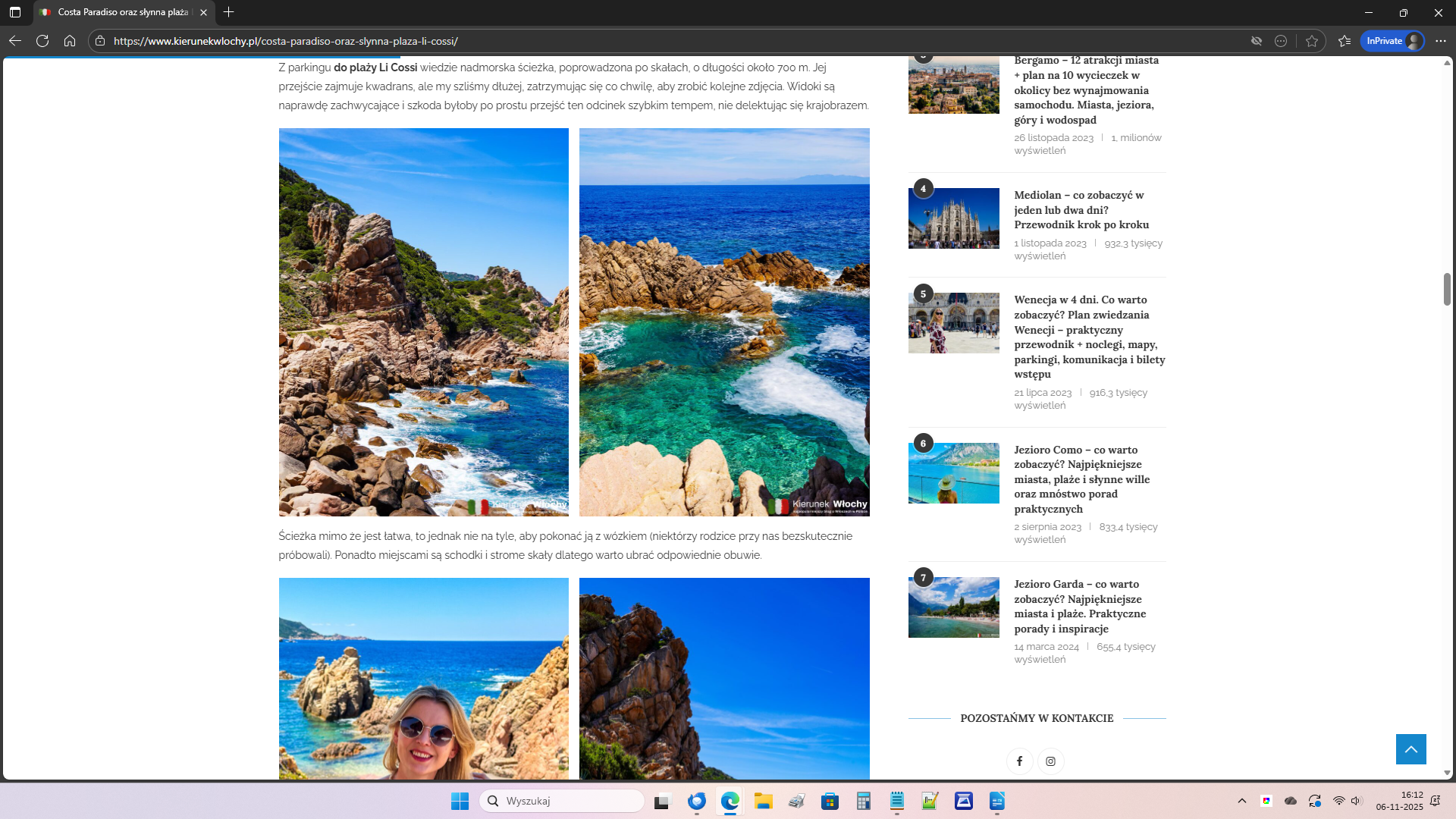Click the scroll-to-top arrow button
The width and height of the screenshot is (1456, 819).
click(1410, 749)
